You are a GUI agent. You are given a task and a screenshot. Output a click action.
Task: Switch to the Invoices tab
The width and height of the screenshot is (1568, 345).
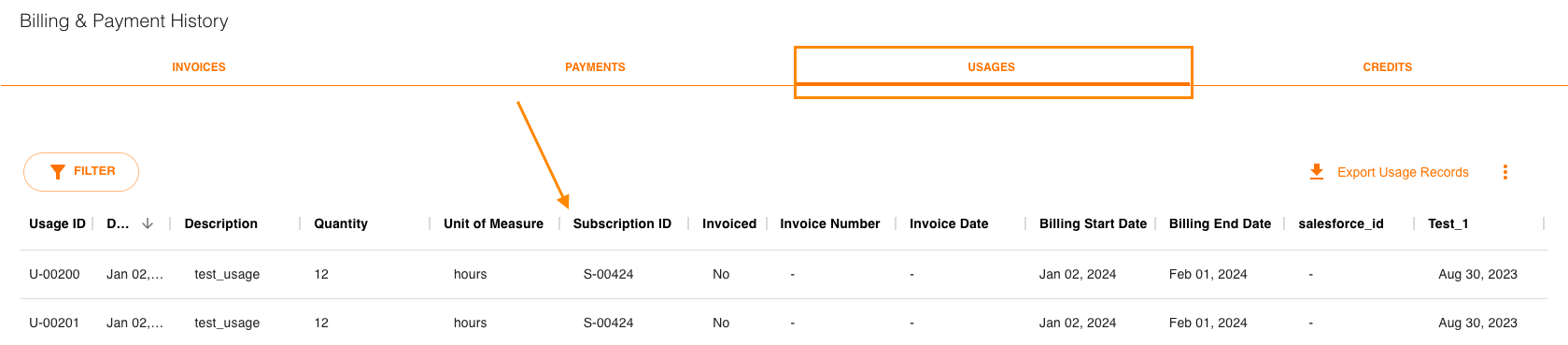(199, 67)
